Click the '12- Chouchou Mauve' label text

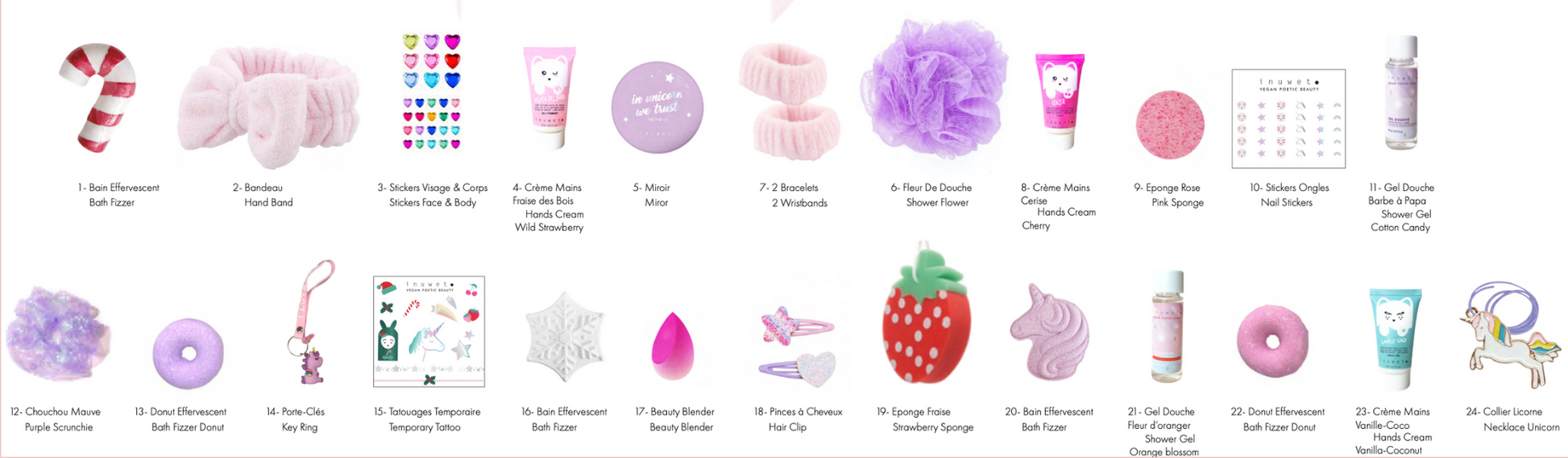pos(56,412)
